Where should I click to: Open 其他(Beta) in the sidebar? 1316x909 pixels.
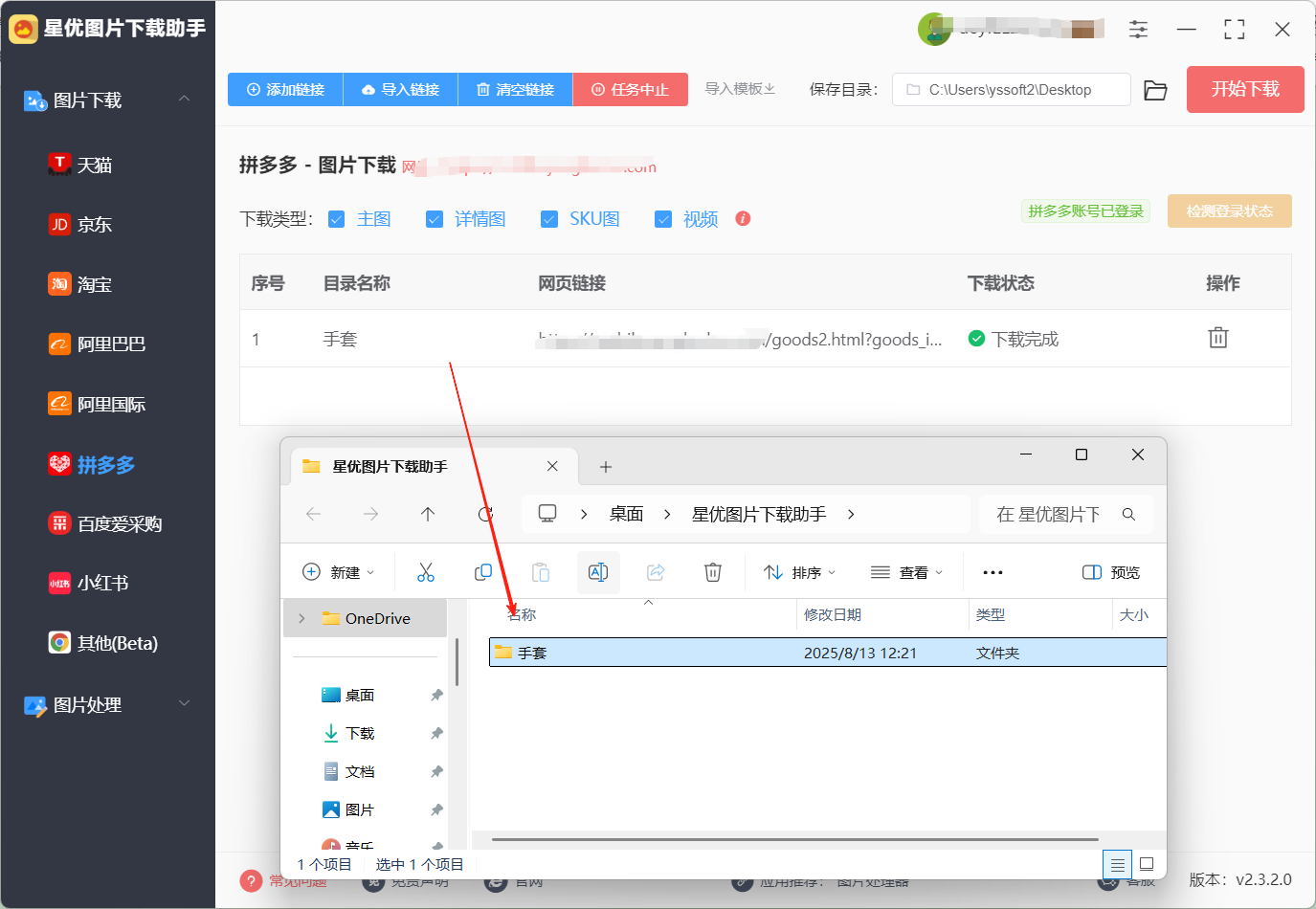coord(102,643)
